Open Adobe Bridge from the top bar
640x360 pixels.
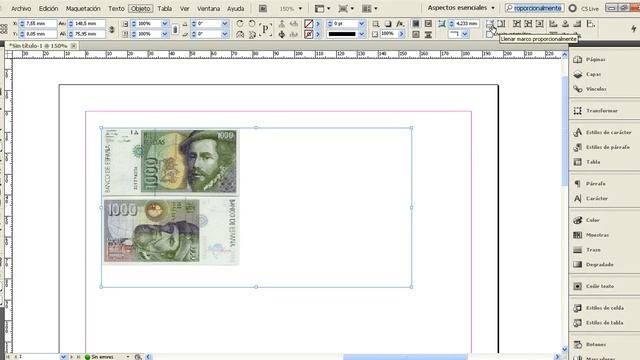(263, 8)
